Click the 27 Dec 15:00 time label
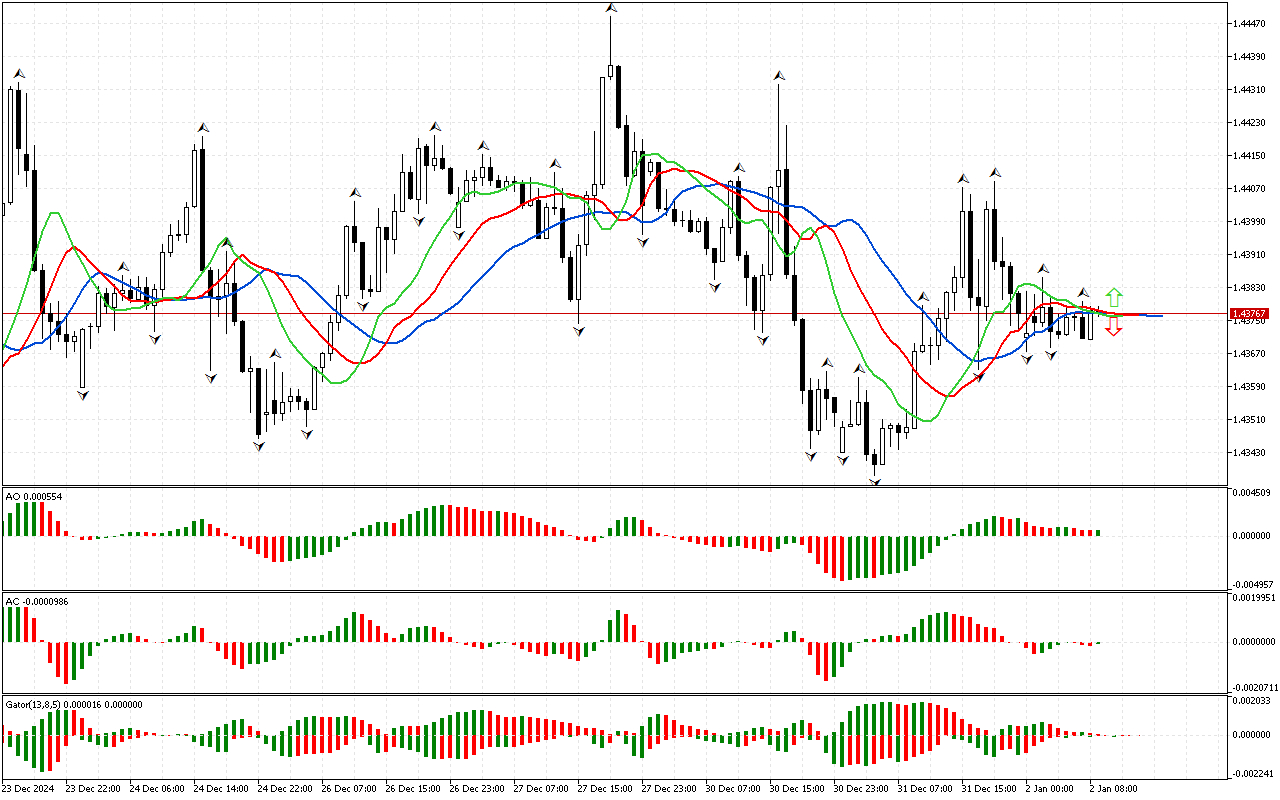Screen dimensions: 1280x800 coord(605,789)
